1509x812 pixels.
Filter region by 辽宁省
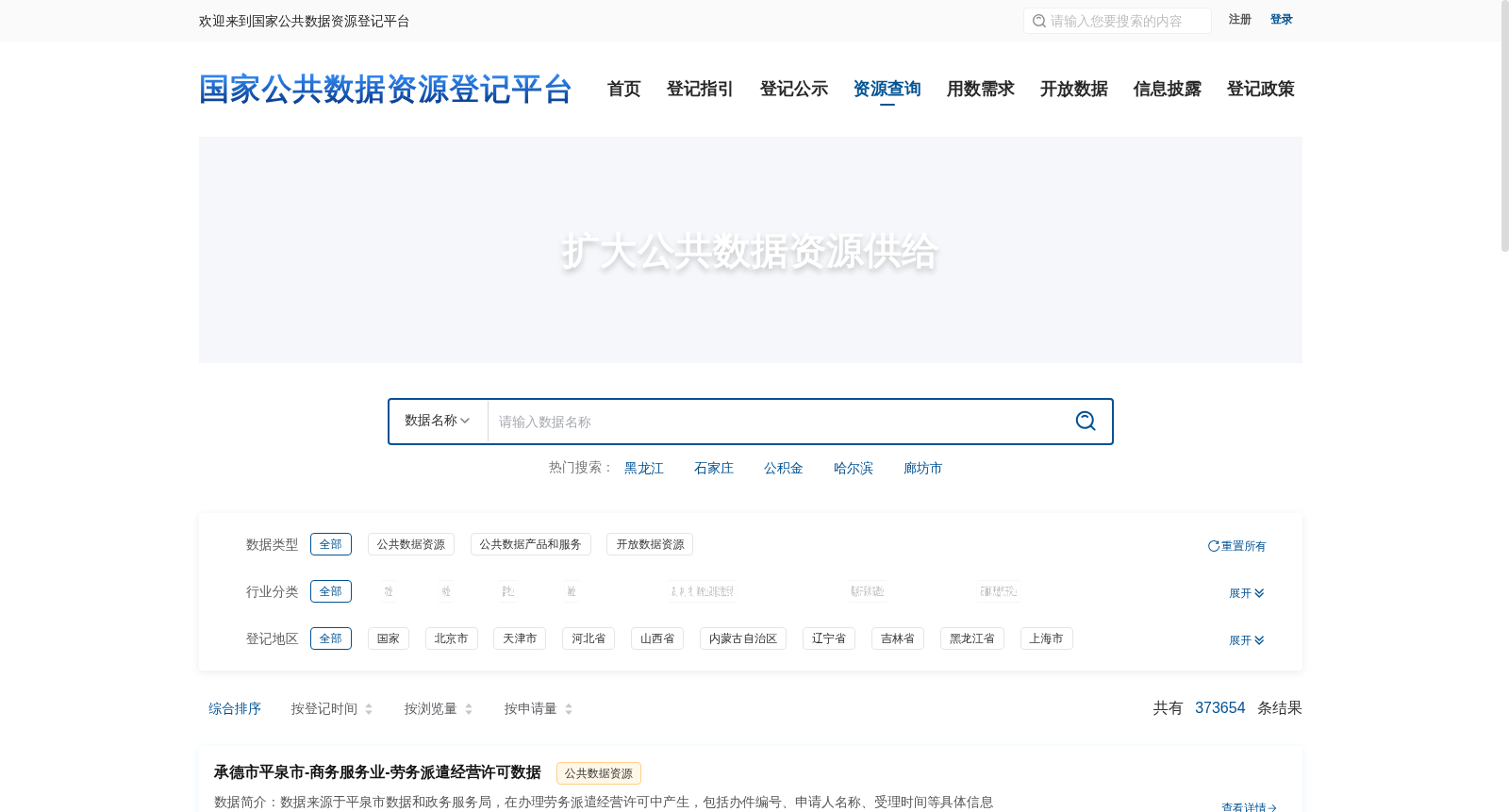[x=829, y=638]
